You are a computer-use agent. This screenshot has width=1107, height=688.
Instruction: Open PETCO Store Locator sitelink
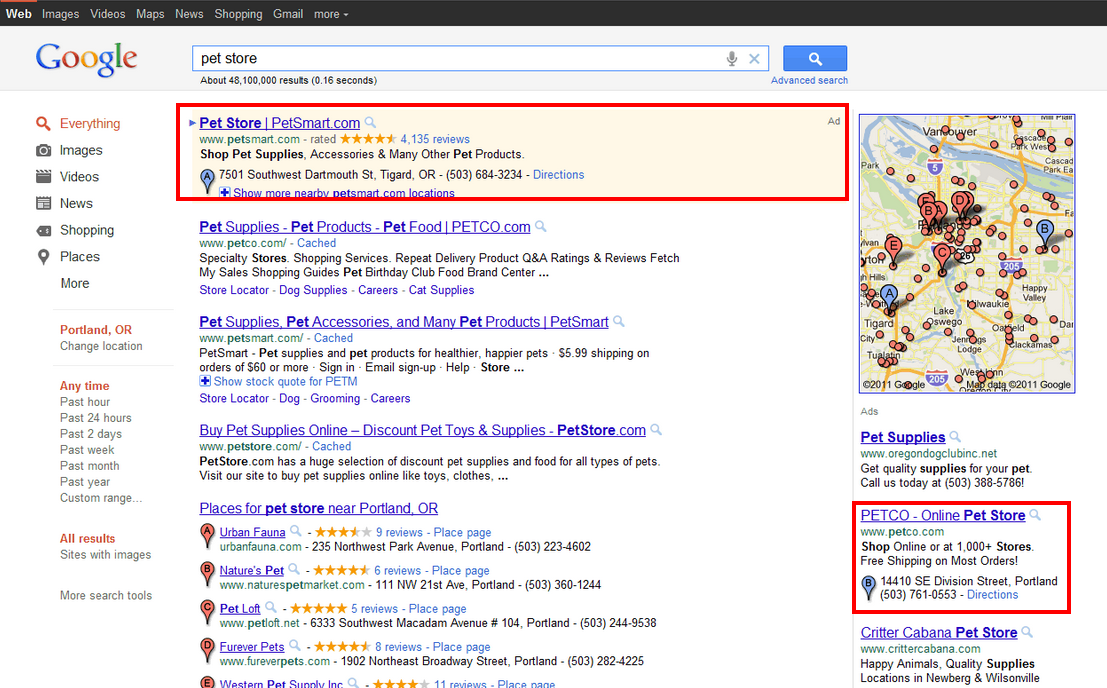pos(234,290)
